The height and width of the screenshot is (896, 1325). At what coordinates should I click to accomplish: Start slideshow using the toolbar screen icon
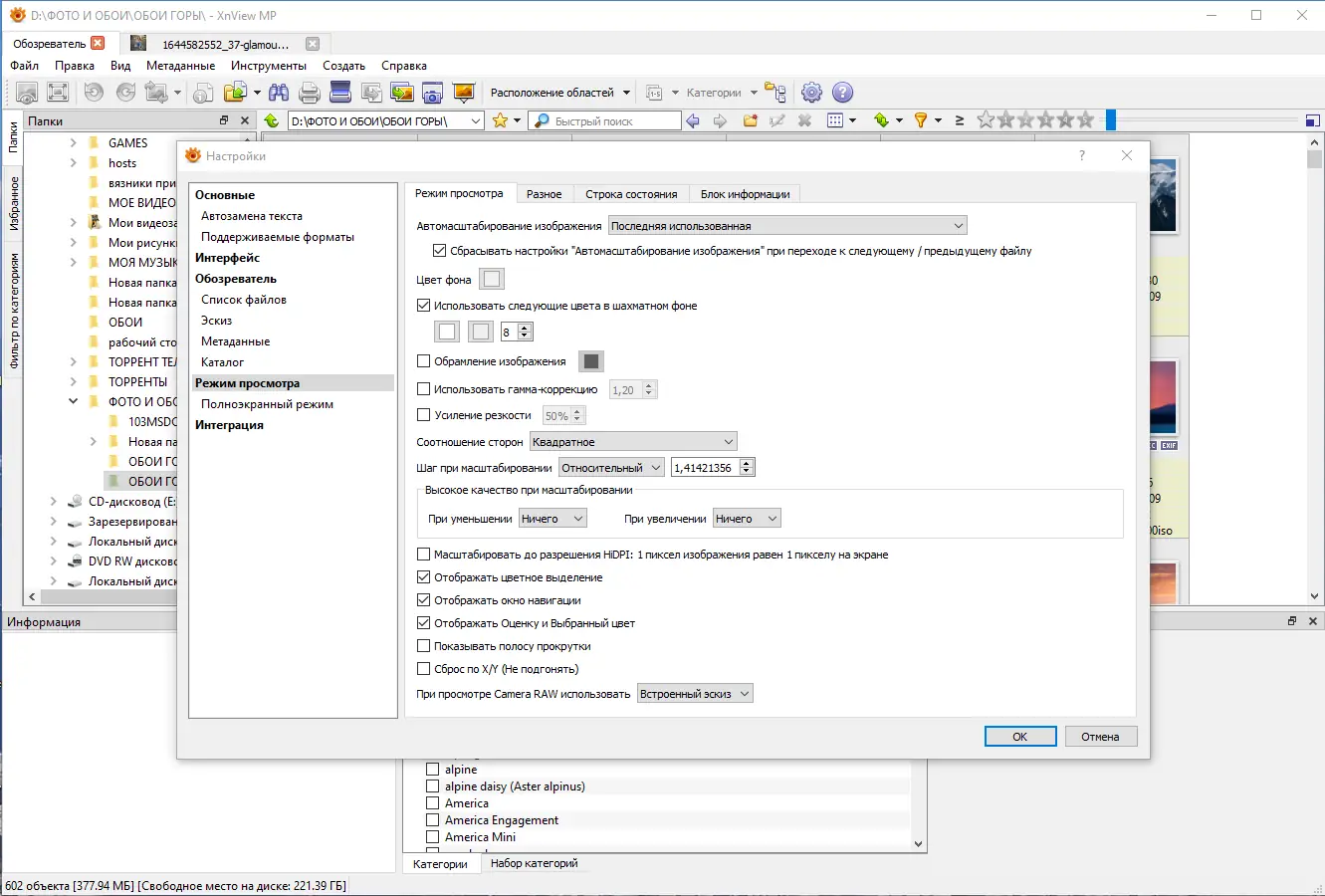pyautogui.click(x=463, y=93)
